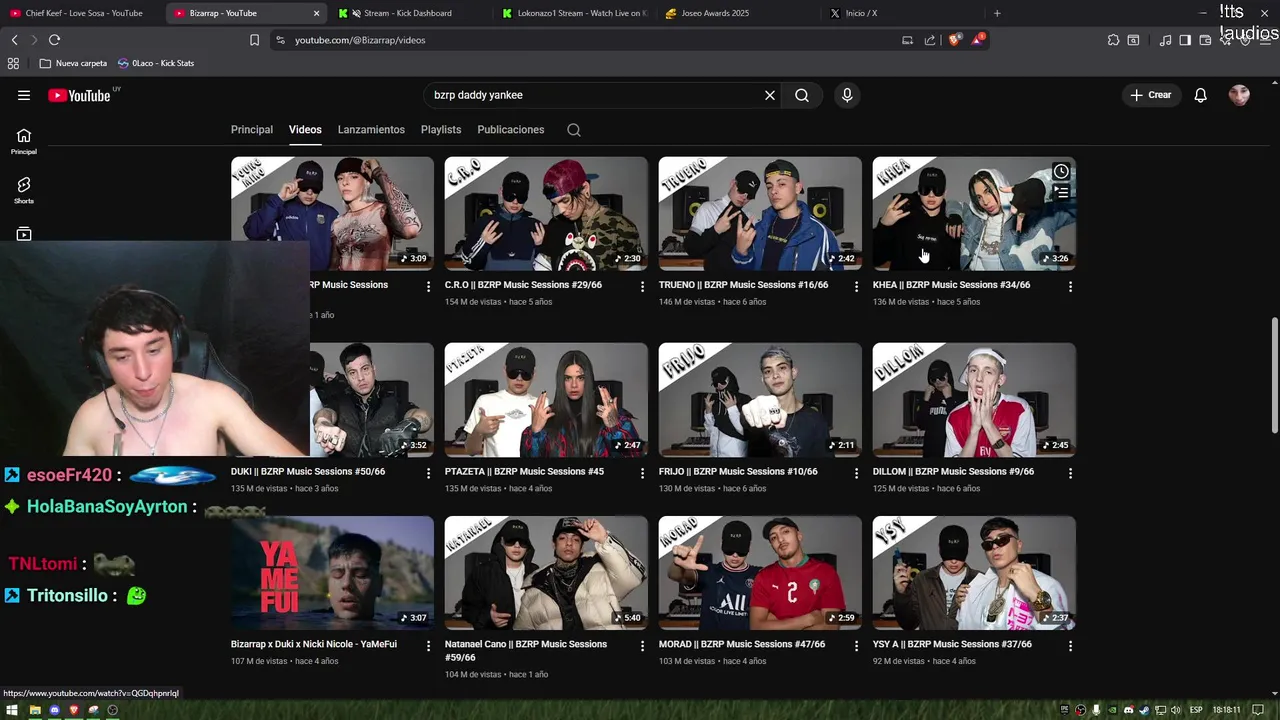This screenshot has height=720, width=1280.
Task: Open Steam tray icon
Action: click(x=1144, y=710)
